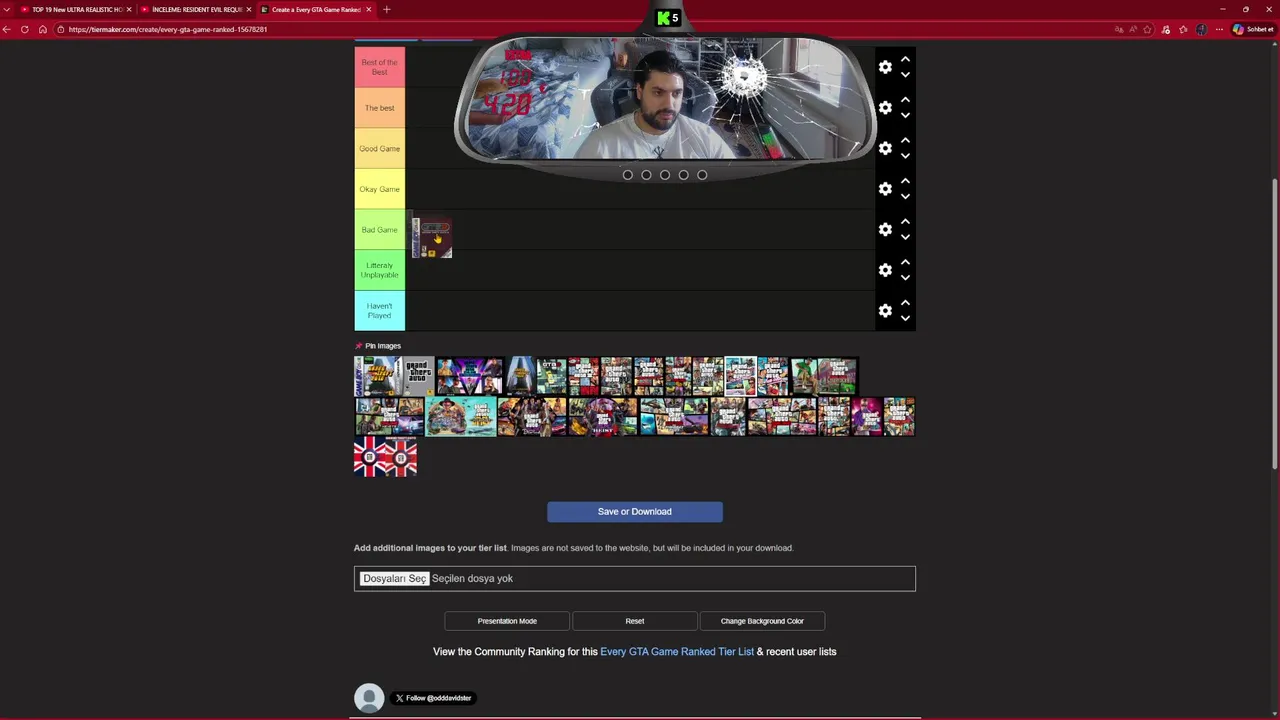Select game cover placed in Bad Game row
1280x720 pixels.
432,238
